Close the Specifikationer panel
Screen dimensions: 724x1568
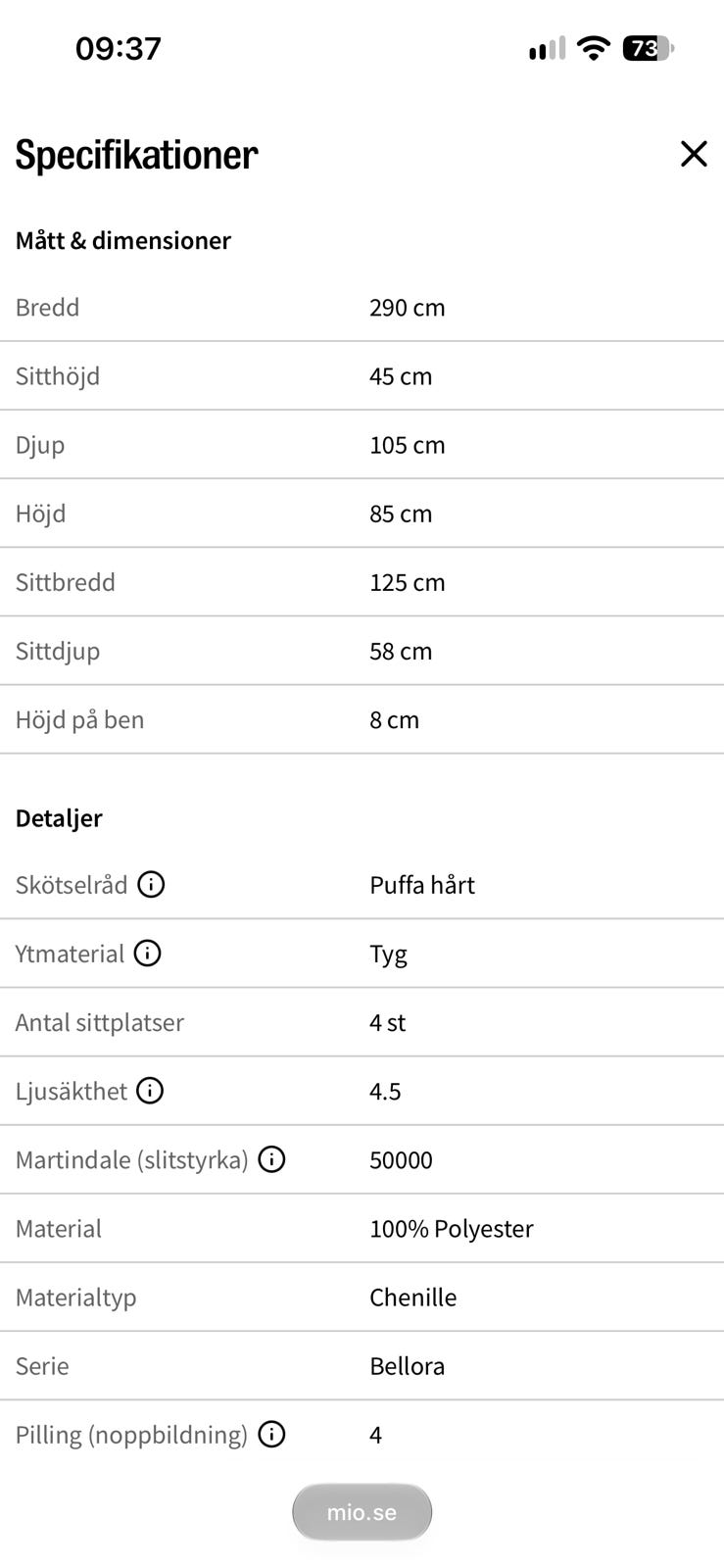(694, 154)
